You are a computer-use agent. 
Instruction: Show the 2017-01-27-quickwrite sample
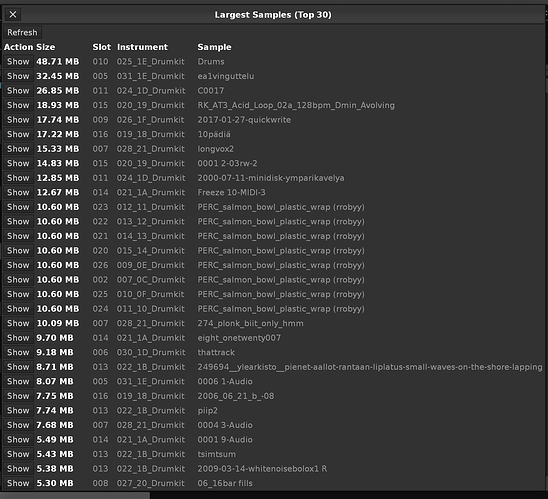[19, 120]
